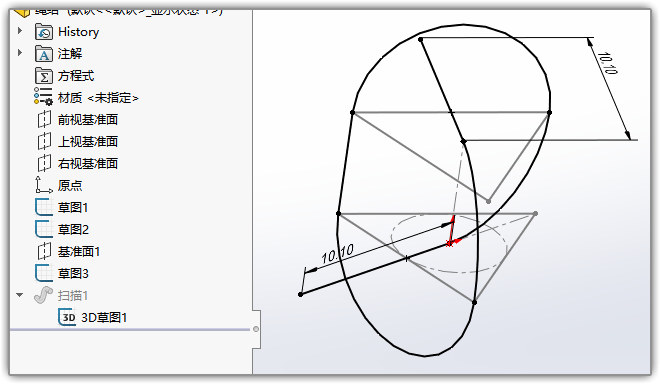Click the 注解 annotation folder icon
This screenshot has height=384, width=660.
44,53
